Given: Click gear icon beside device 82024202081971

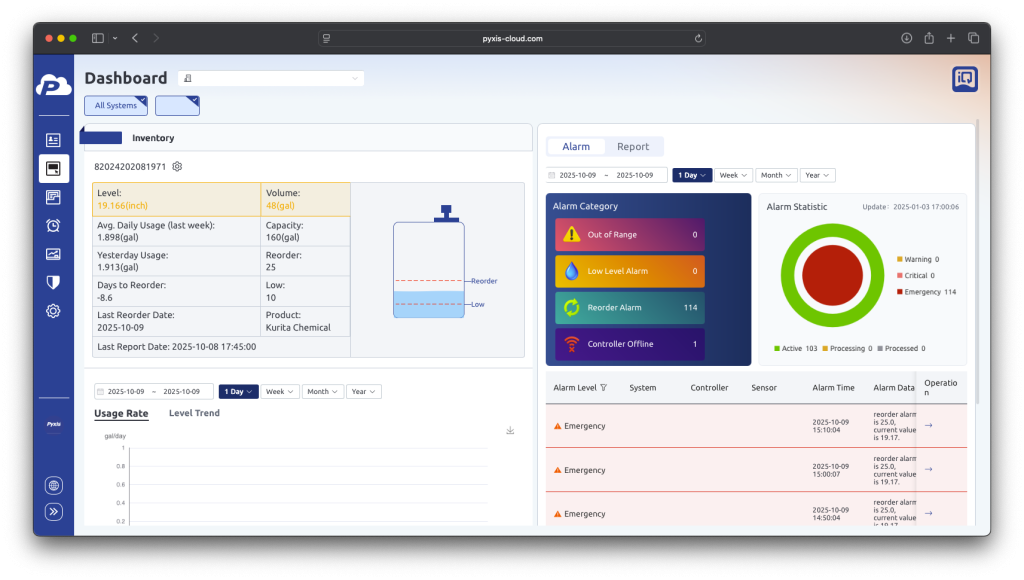Looking at the screenshot, I should [177, 166].
